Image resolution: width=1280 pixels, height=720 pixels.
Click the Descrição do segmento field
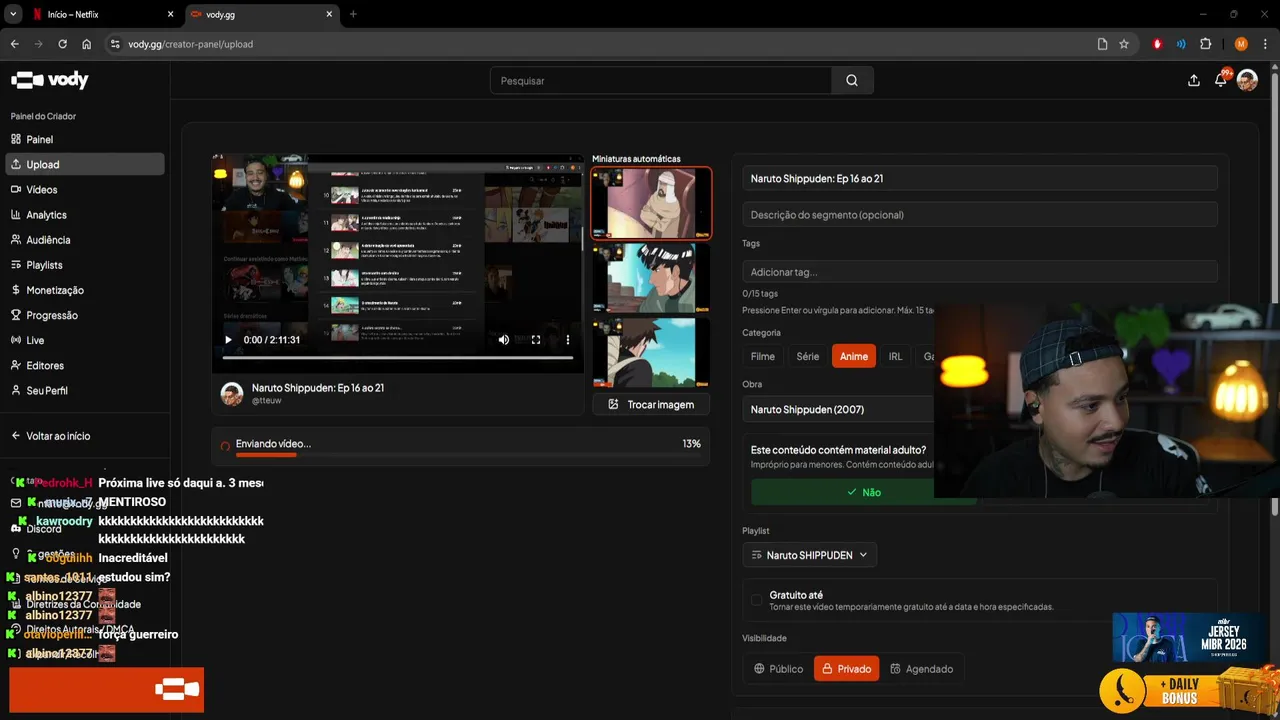point(980,214)
